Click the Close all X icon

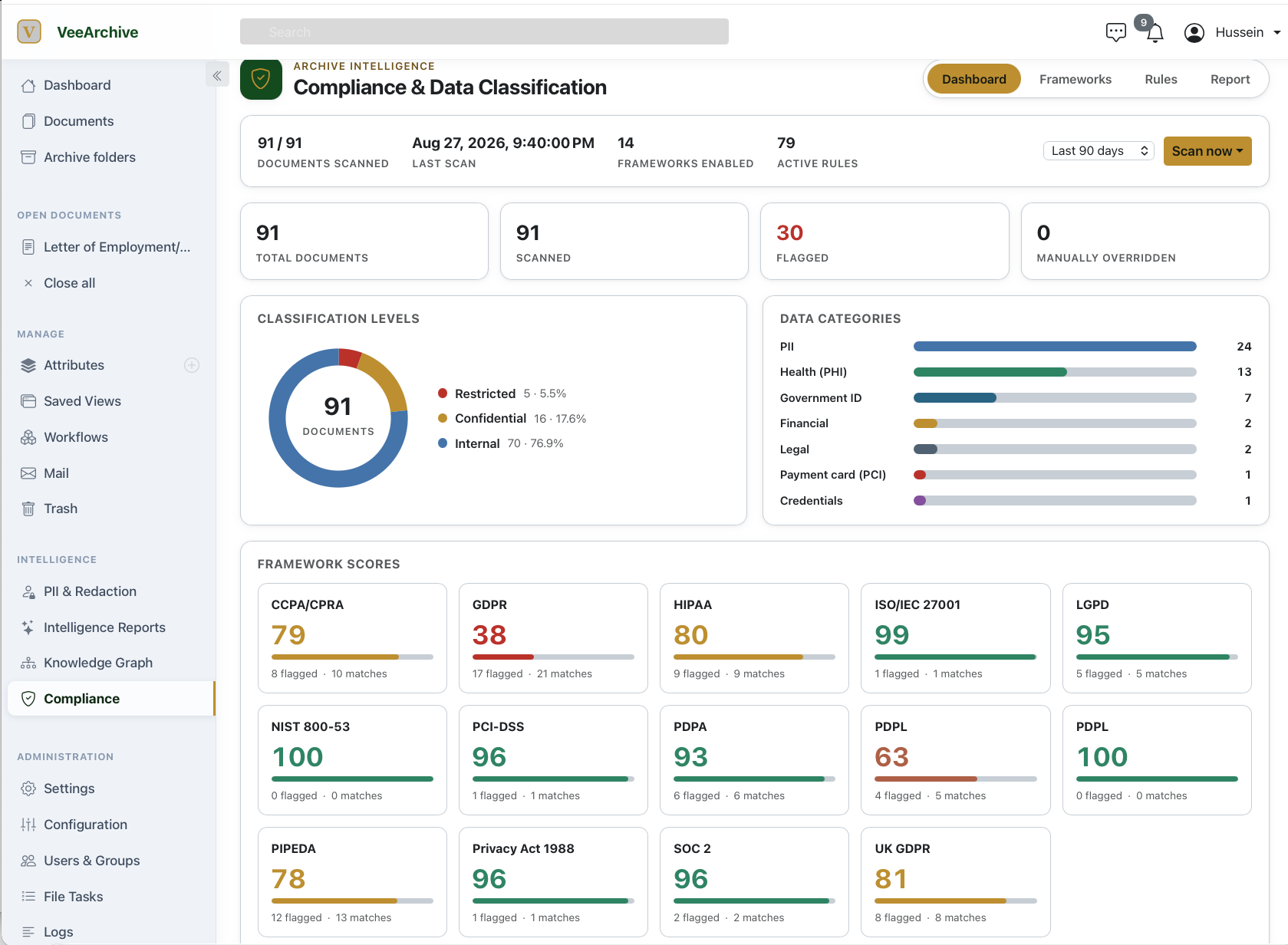(28, 283)
